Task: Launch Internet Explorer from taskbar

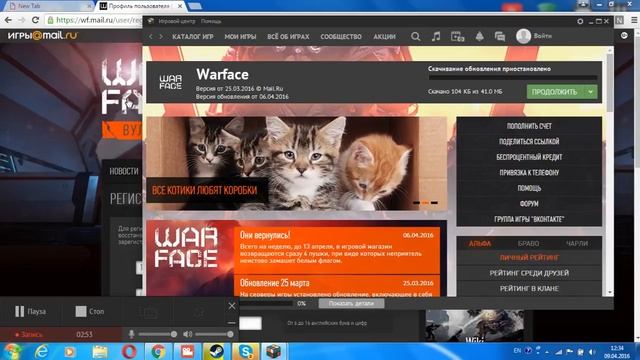Action: click(x=41, y=351)
